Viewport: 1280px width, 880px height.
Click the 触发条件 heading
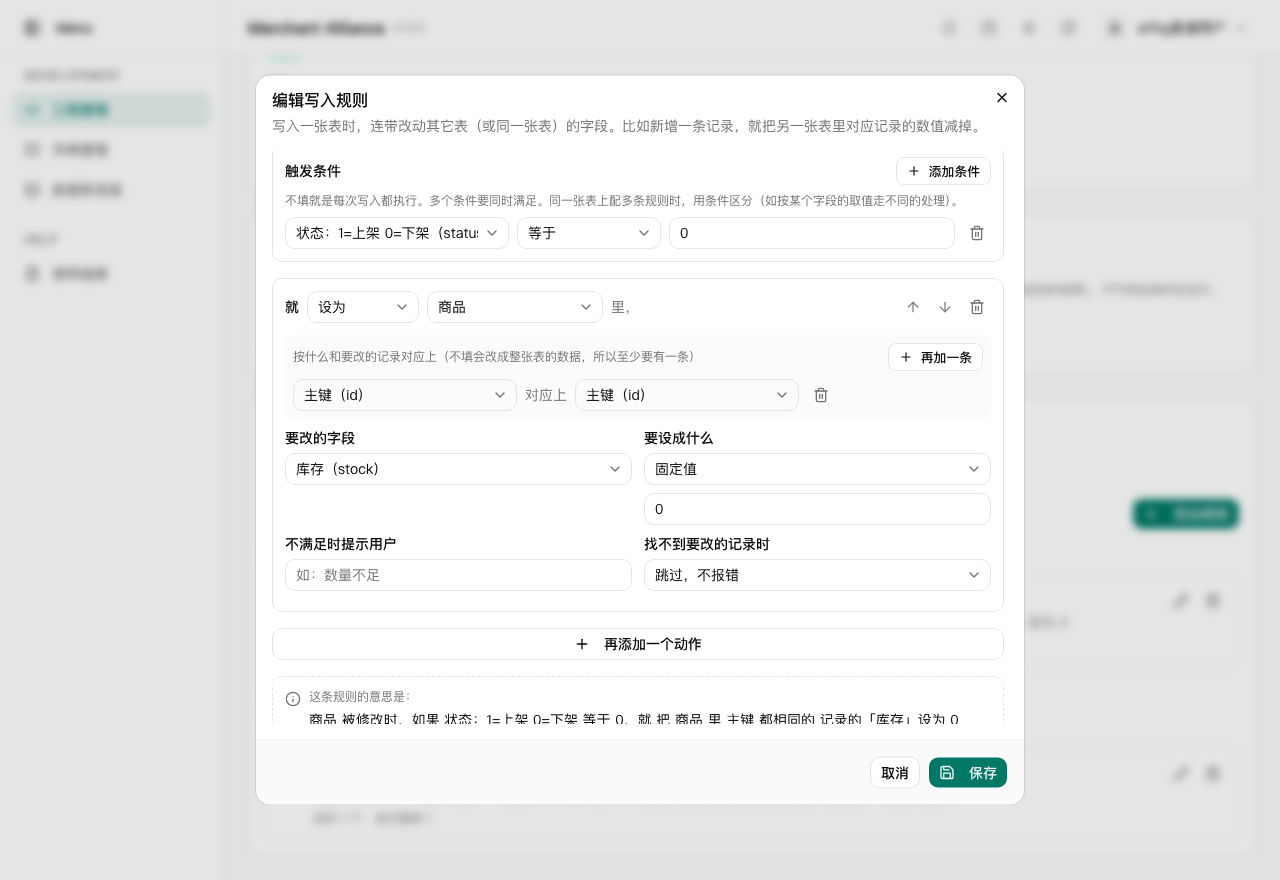click(313, 171)
